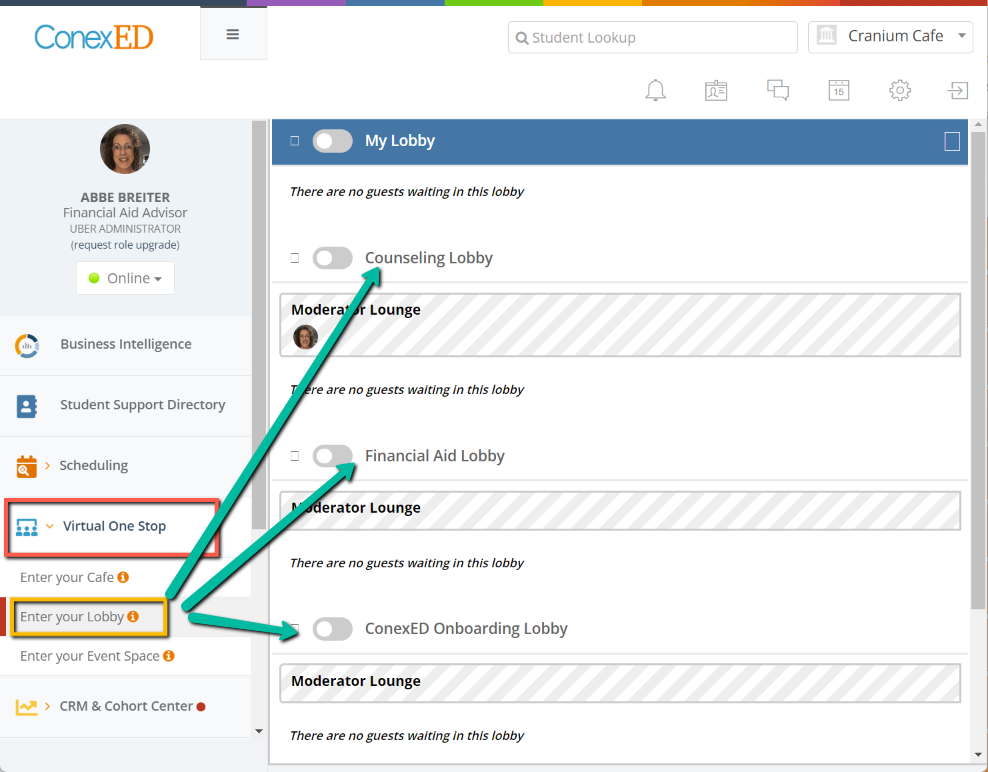Click the institution icon beside Cranium Cafe
The image size is (988, 772).
[826, 36]
